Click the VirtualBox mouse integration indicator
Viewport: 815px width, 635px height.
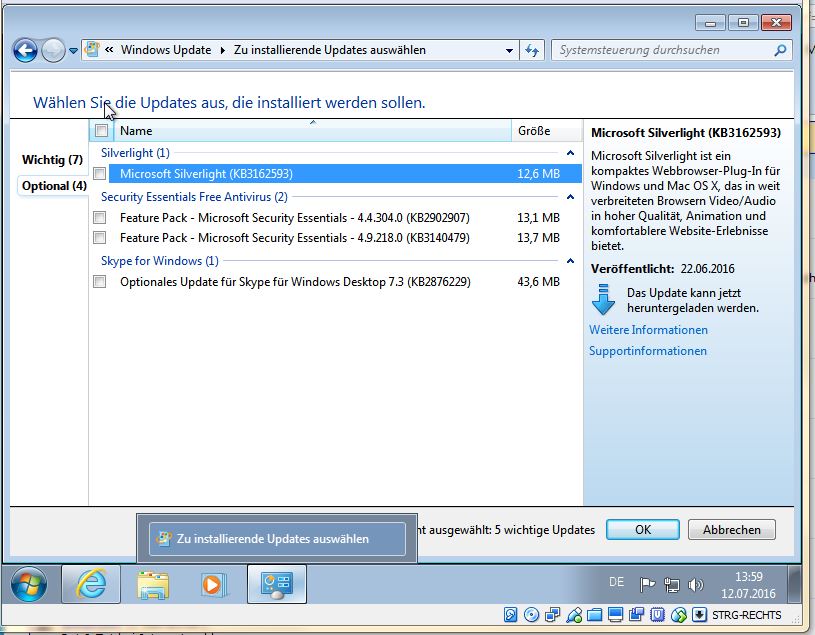679,615
